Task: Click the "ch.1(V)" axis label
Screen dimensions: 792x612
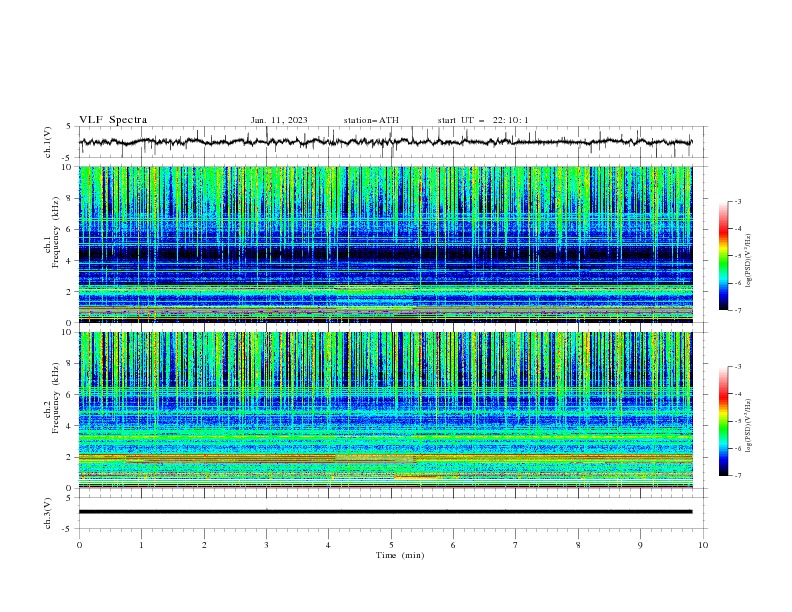Action: (x=48, y=142)
